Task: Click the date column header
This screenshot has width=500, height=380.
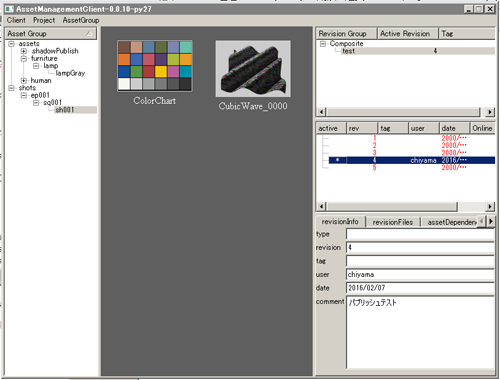Action: coord(454,128)
